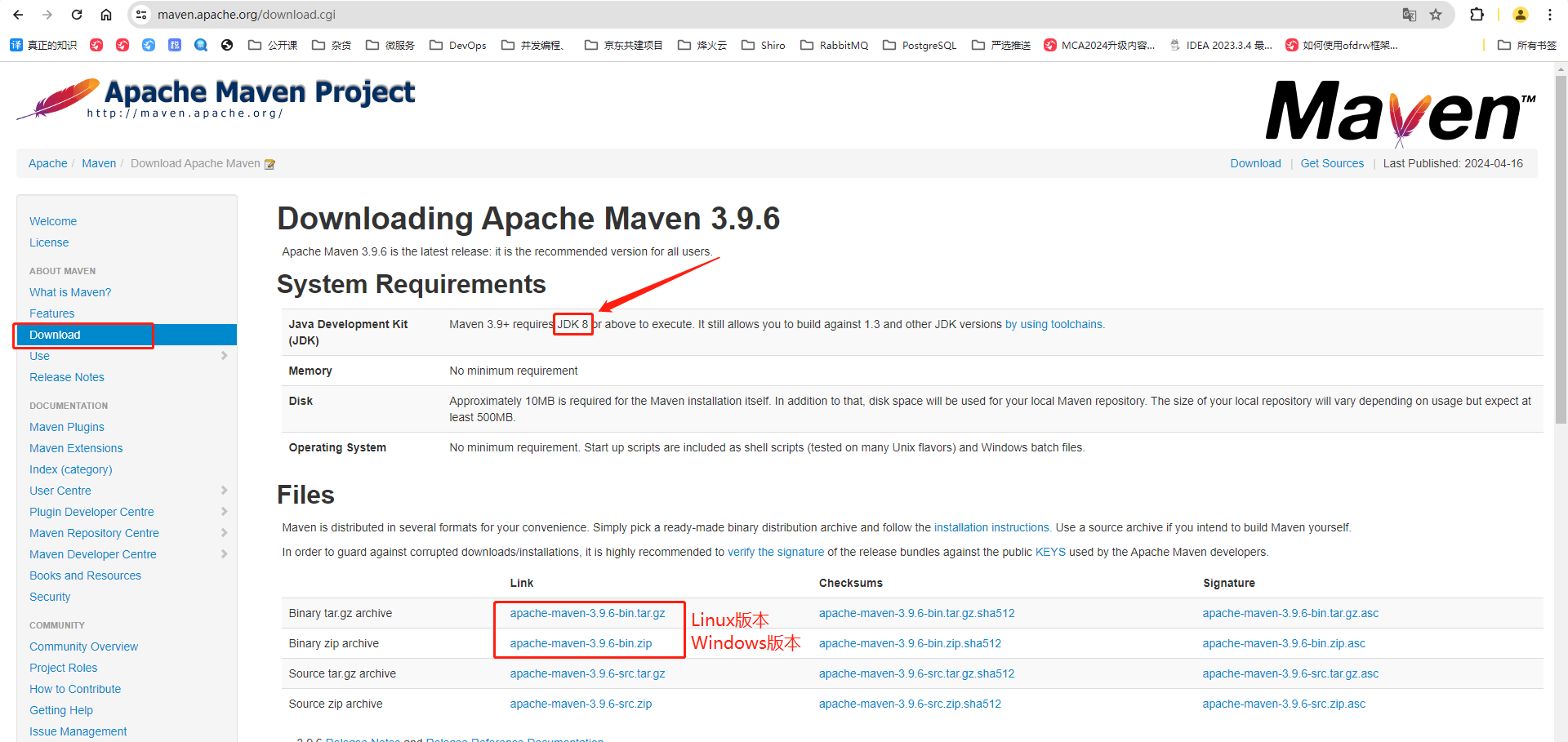Viewport: 1568px width, 742px height.
Task: Click the browser profile avatar icon
Action: 1520,14
